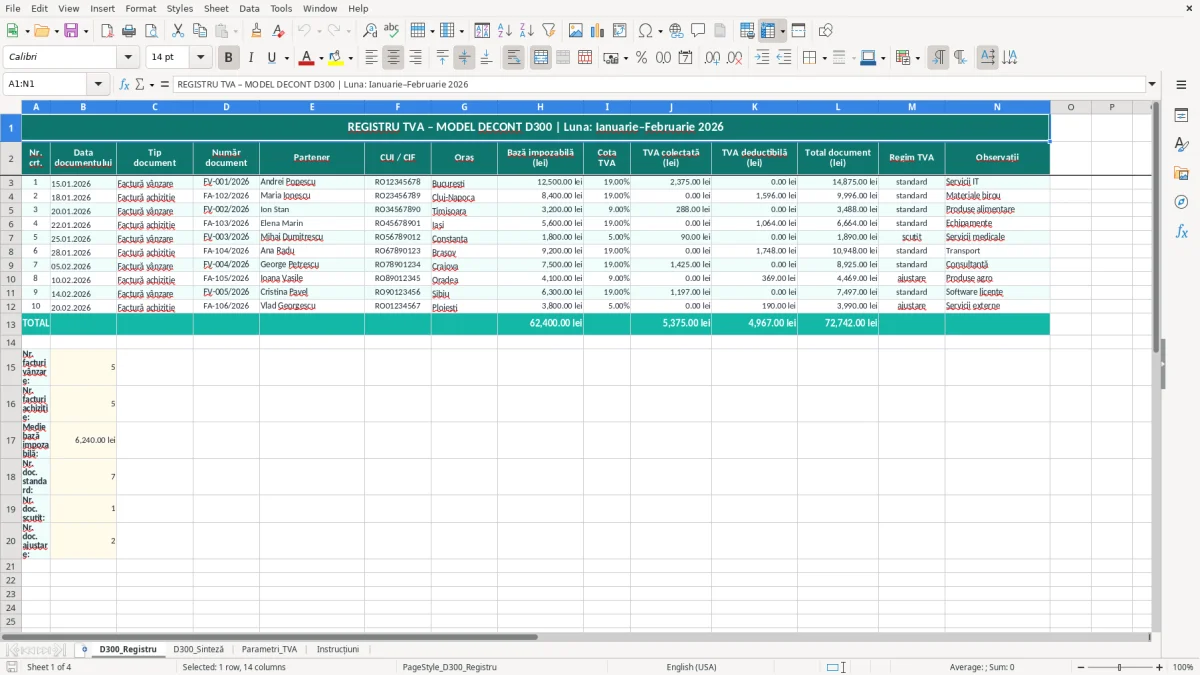Click the Clear Direct Formatting icon

[x=279, y=31]
